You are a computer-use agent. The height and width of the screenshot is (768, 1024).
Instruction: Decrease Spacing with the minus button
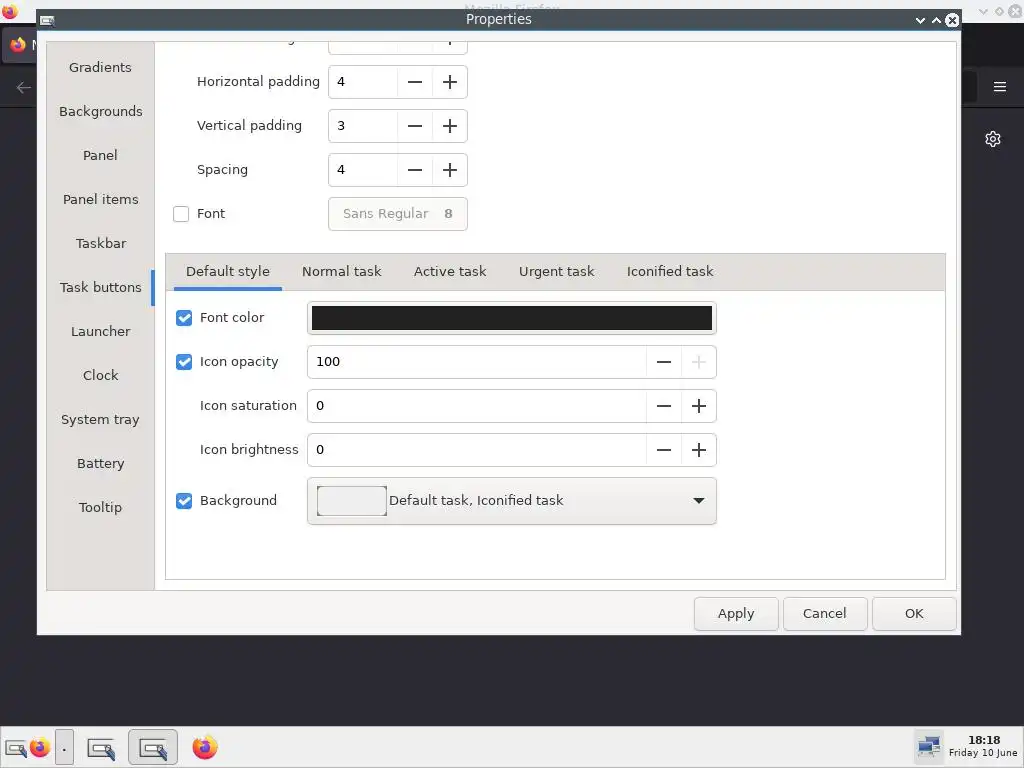[415, 170]
